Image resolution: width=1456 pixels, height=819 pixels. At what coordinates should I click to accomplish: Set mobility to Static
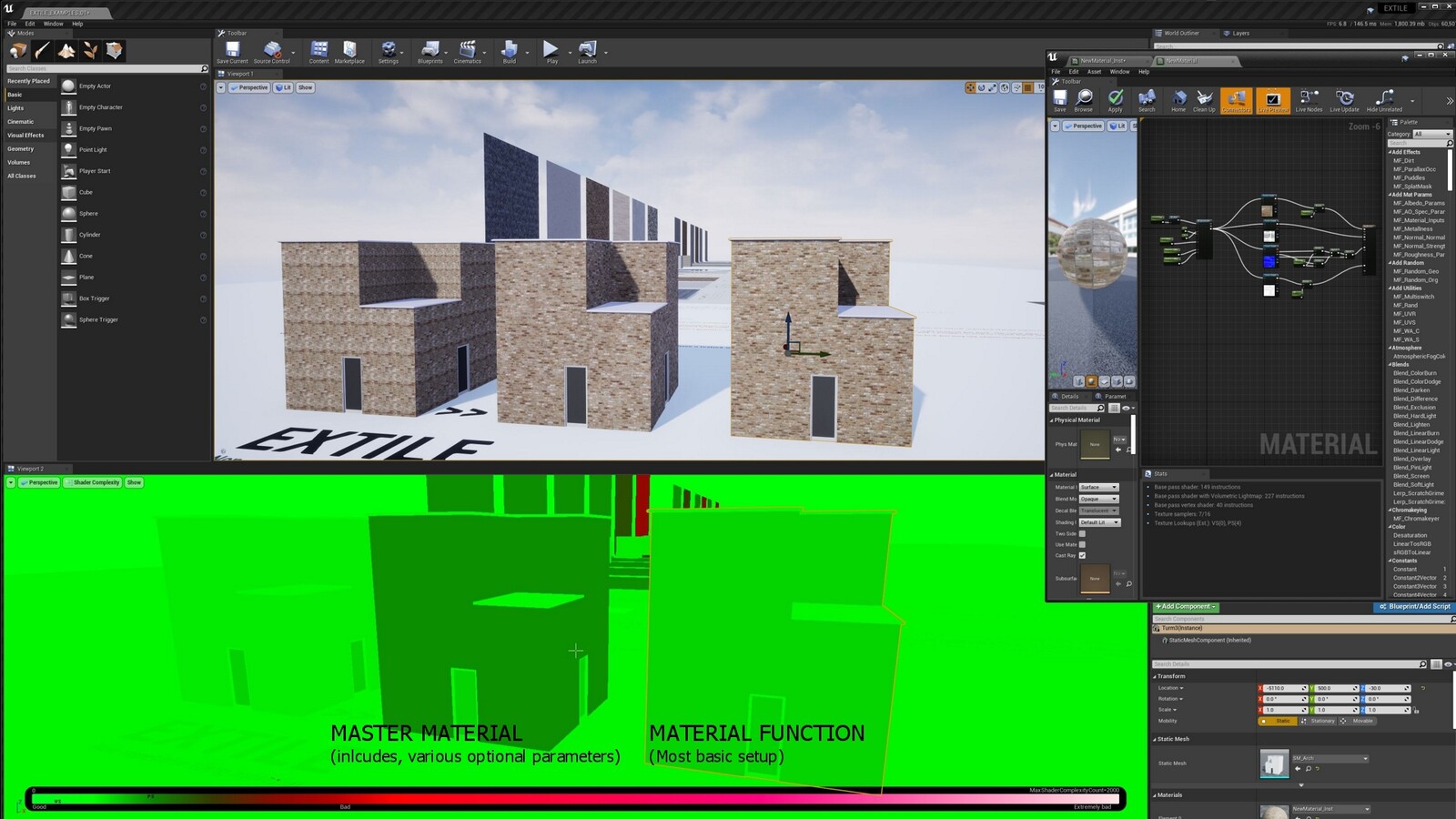tap(1279, 721)
